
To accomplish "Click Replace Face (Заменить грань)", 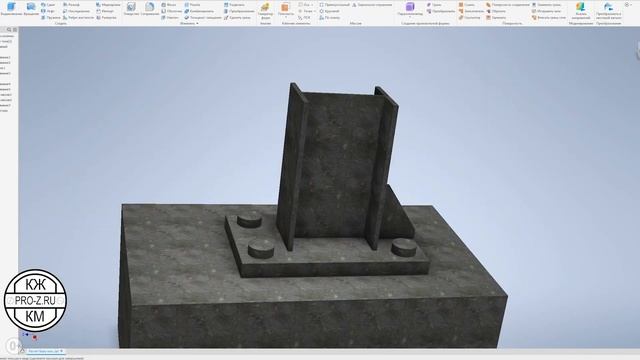I will 546,5.
